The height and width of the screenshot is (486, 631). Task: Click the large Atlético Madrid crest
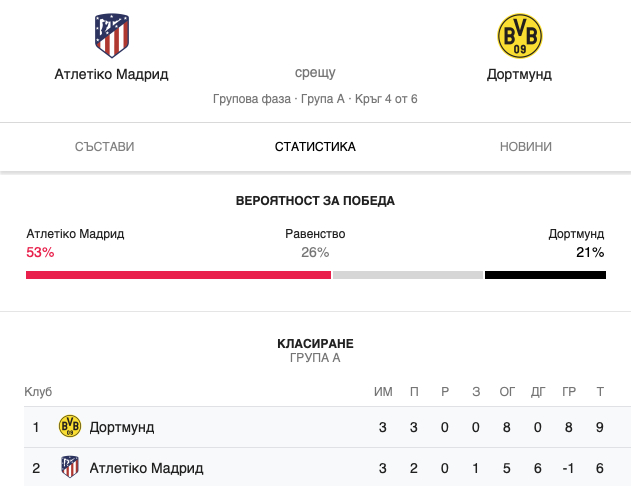(x=112, y=35)
